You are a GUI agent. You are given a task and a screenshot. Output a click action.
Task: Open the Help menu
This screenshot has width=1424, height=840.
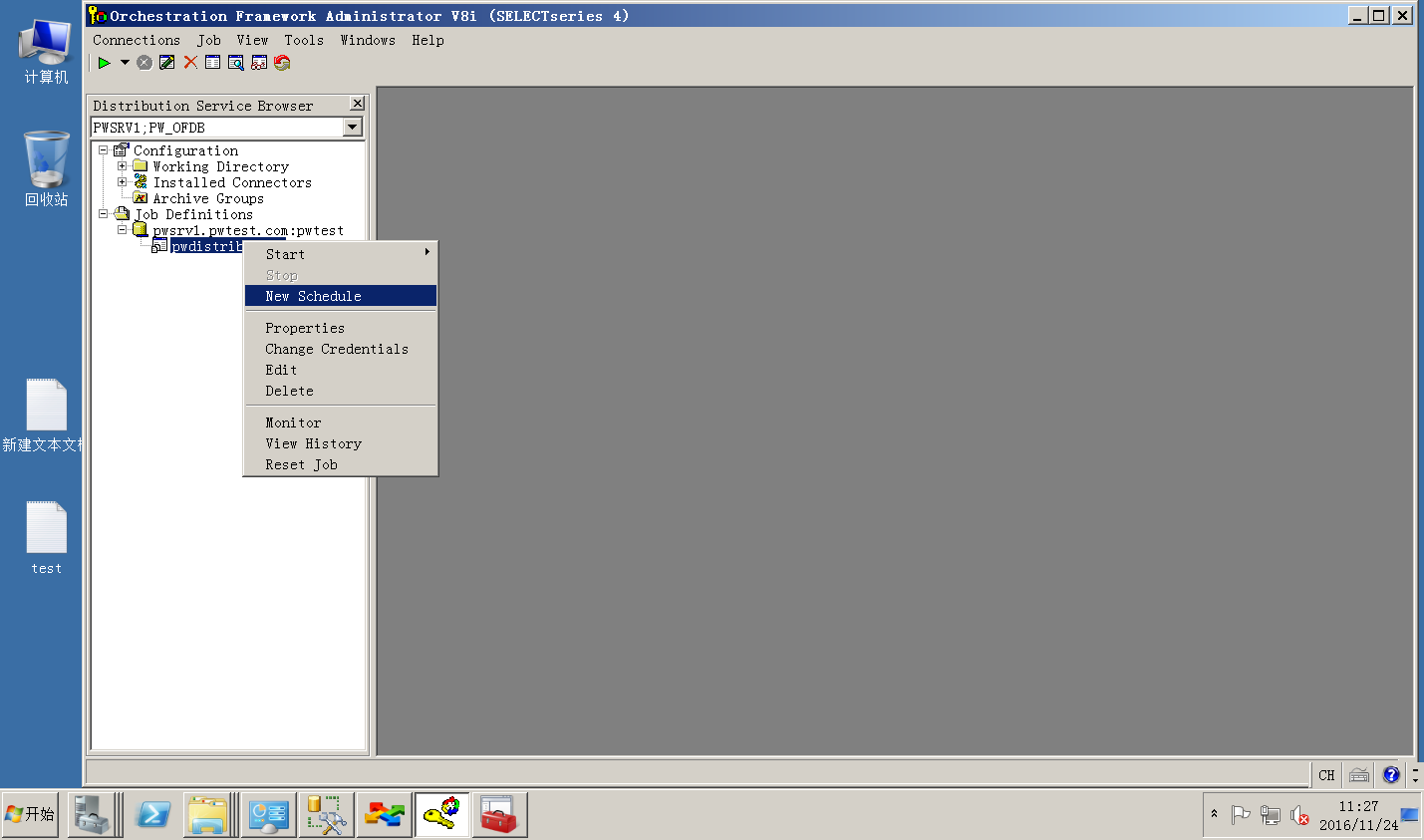click(427, 40)
